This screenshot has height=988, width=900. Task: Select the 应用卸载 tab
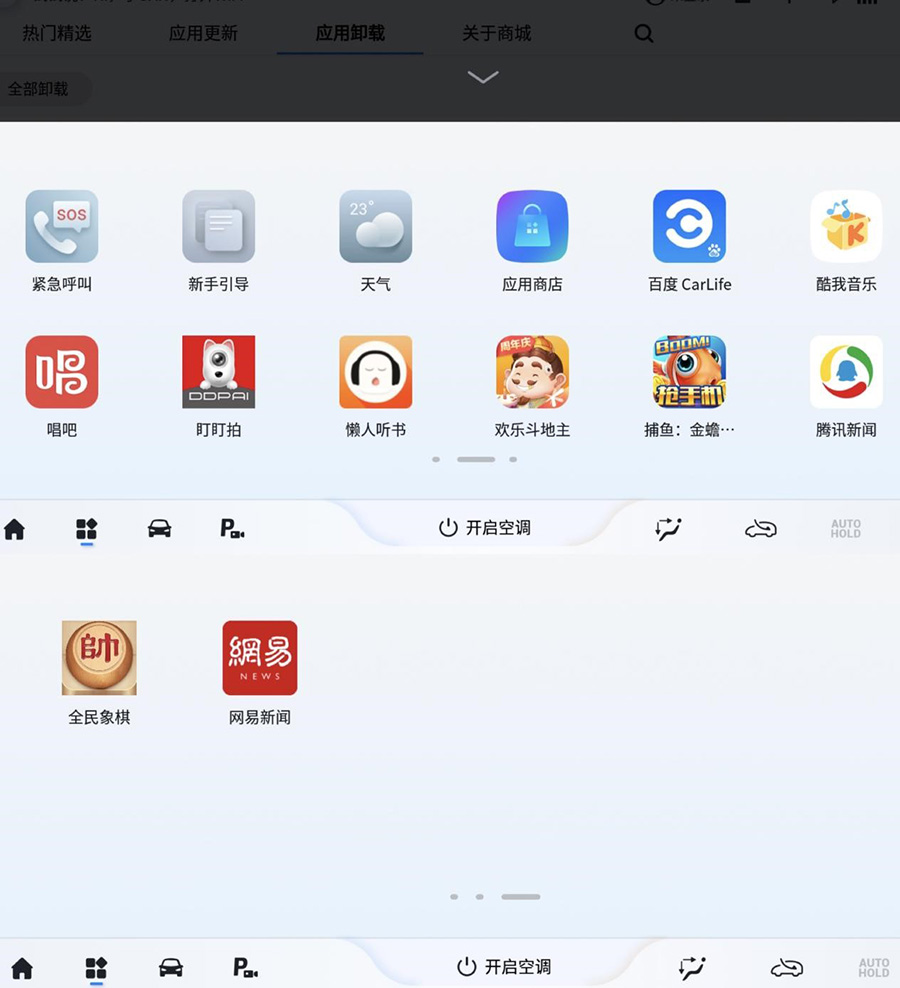coord(350,33)
